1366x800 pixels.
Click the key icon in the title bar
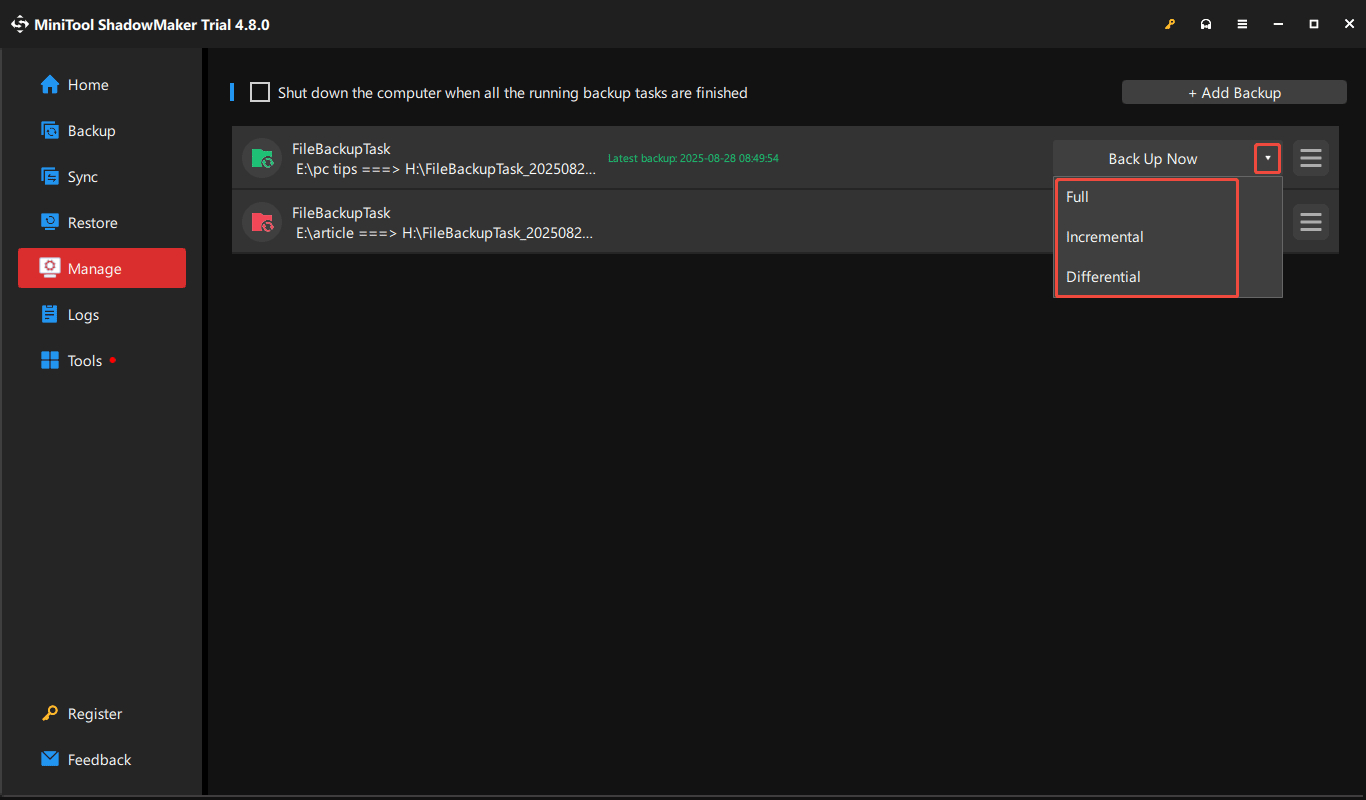pos(1170,24)
